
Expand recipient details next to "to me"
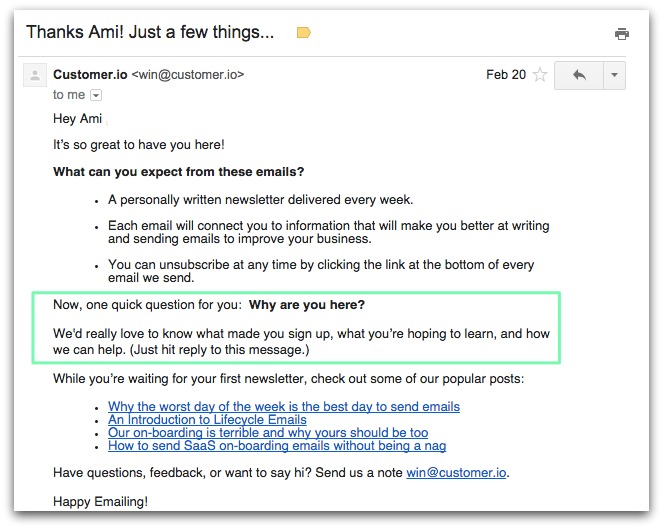[x=96, y=95]
